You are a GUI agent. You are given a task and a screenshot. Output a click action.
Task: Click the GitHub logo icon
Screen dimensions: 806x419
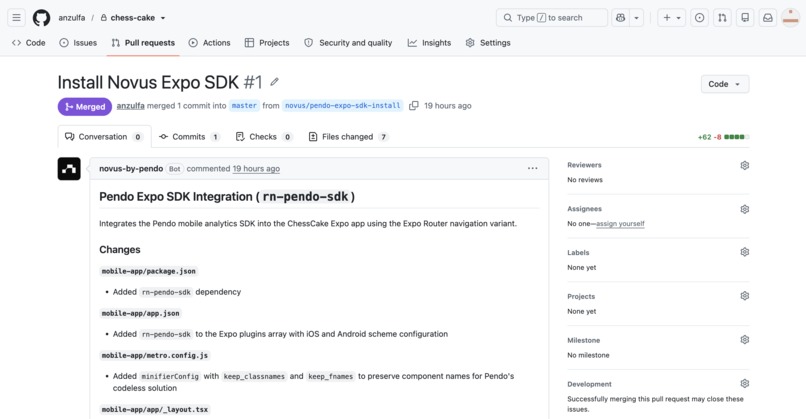point(42,17)
